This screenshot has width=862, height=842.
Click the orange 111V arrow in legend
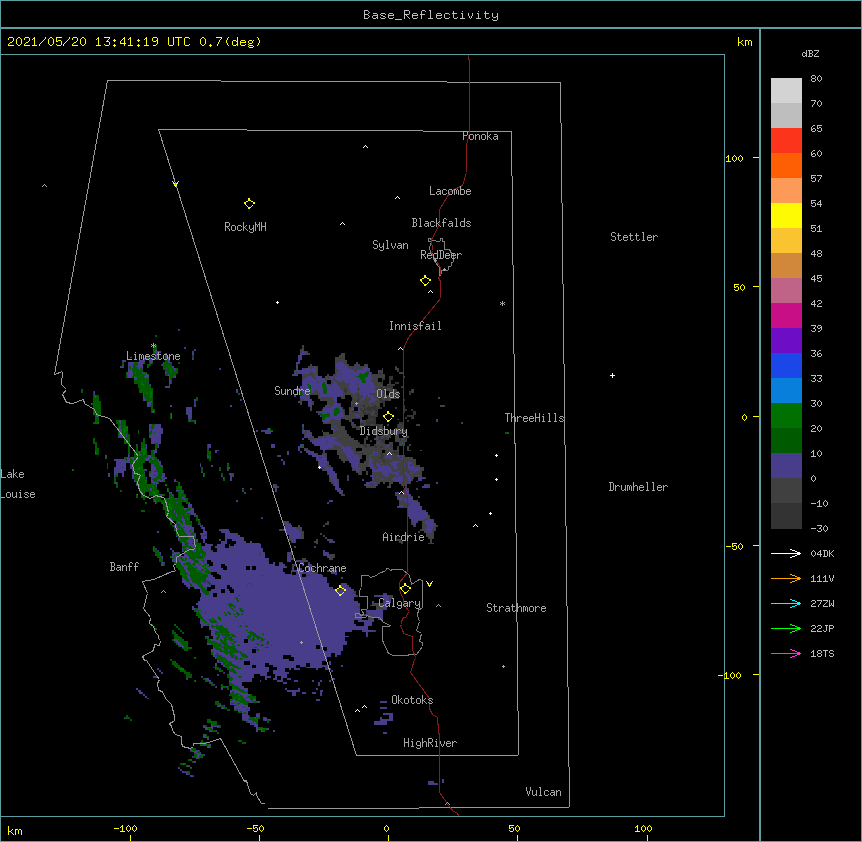[x=786, y=578]
